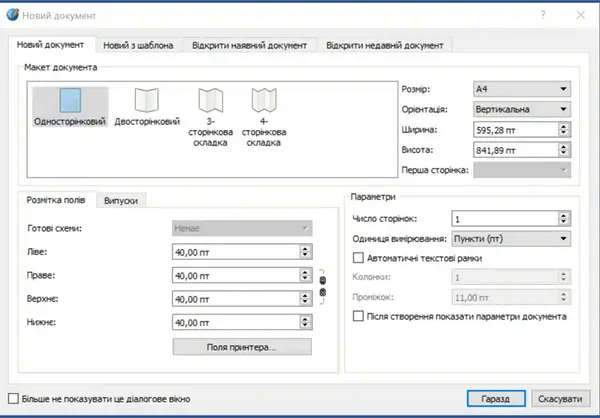This screenshot has height=418, width=600.
Task: Toggle the margin link chain icon
Action: (323, 286)
